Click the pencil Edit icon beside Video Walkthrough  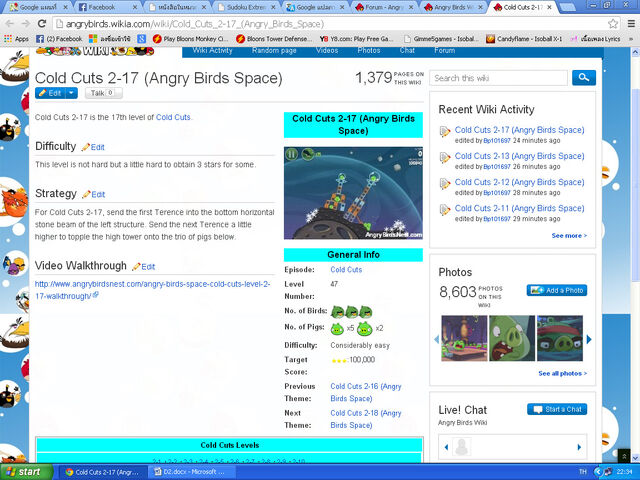click(144, 267)
